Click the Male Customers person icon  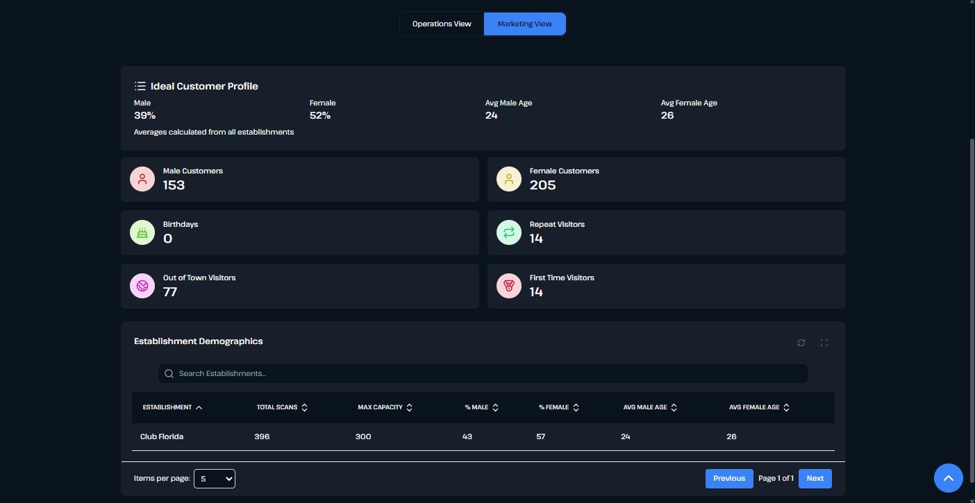142,179
